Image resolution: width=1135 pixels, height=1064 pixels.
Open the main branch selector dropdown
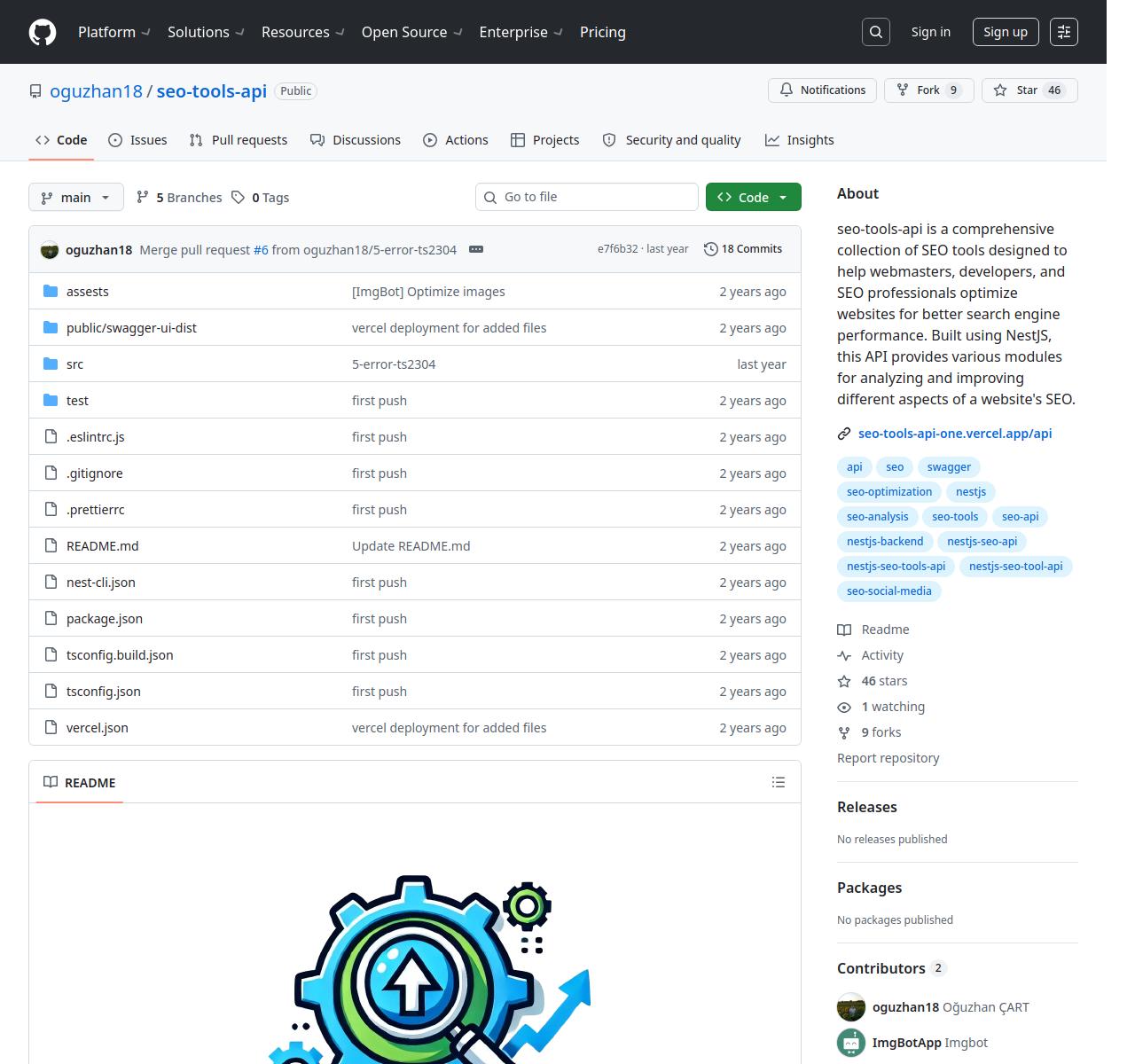(75, 197)
